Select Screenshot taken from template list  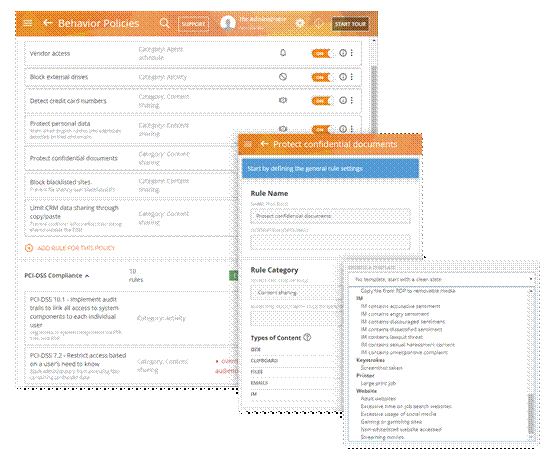[x=381, y=368]
